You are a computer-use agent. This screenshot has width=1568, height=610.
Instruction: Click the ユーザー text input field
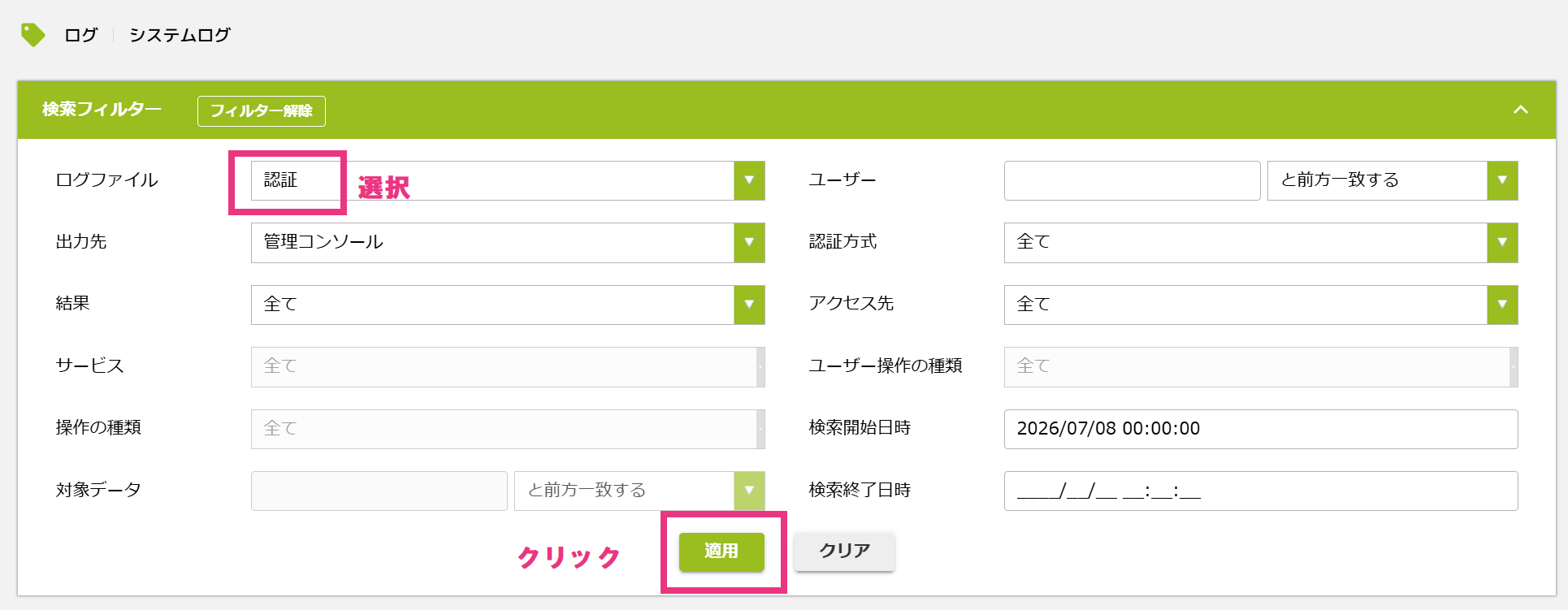(1132, 180)
